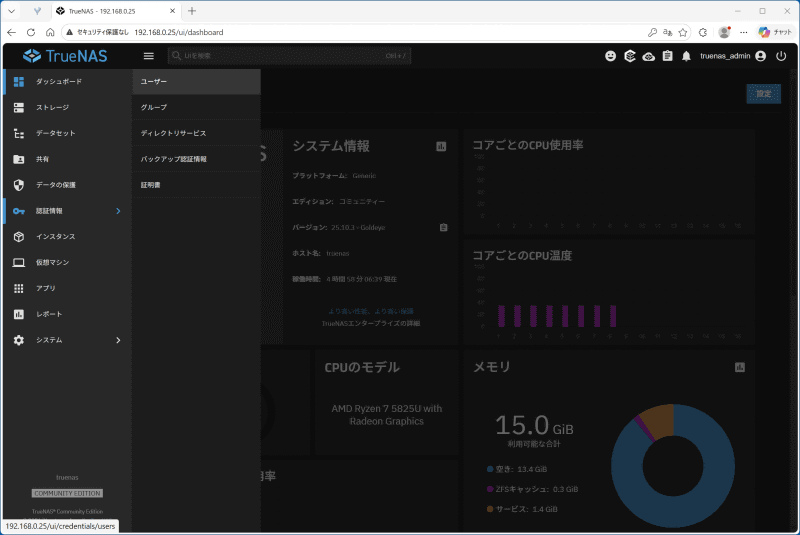The image size is (800, 535).
Task: Click the brown services donut segment
Action: click(659, 421)
